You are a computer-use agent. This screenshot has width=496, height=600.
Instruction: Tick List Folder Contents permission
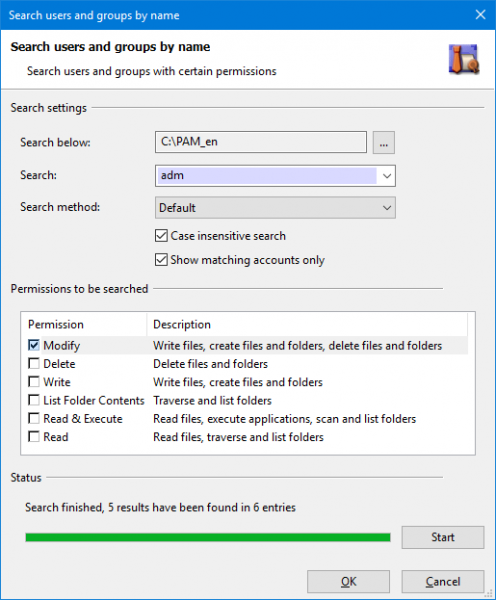(x=34, y=400)
